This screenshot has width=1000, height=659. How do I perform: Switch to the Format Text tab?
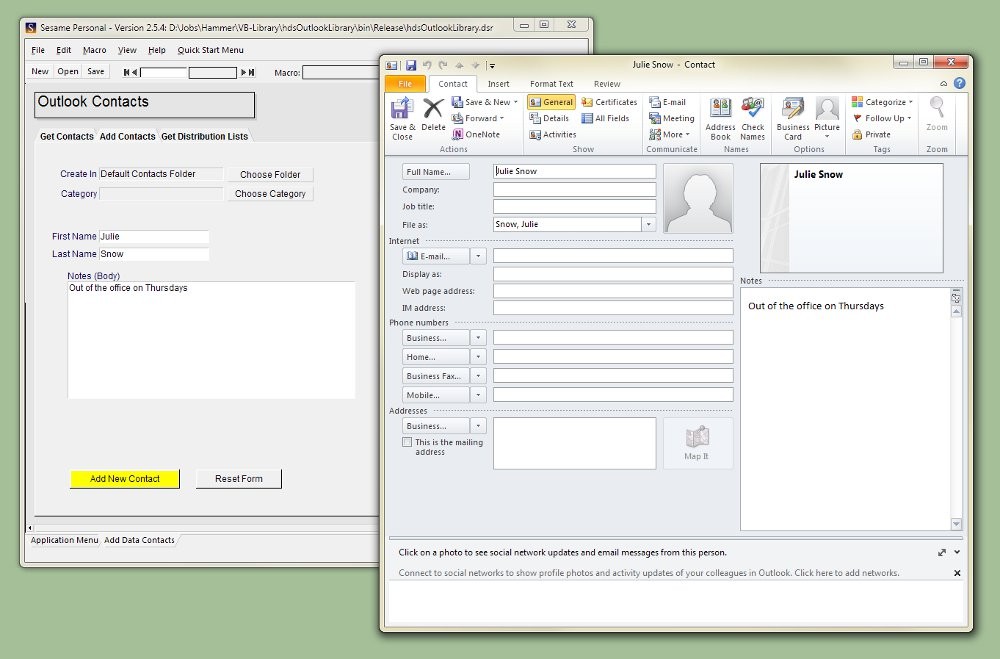pyautogui.click(x=552, y=84)
